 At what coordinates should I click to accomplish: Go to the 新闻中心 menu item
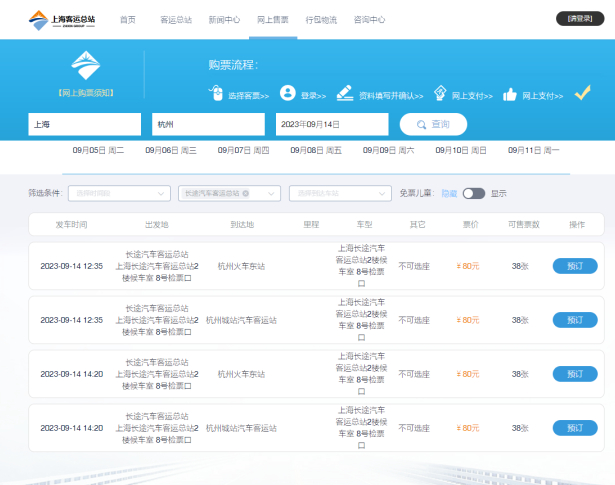[x=224, y=19]
